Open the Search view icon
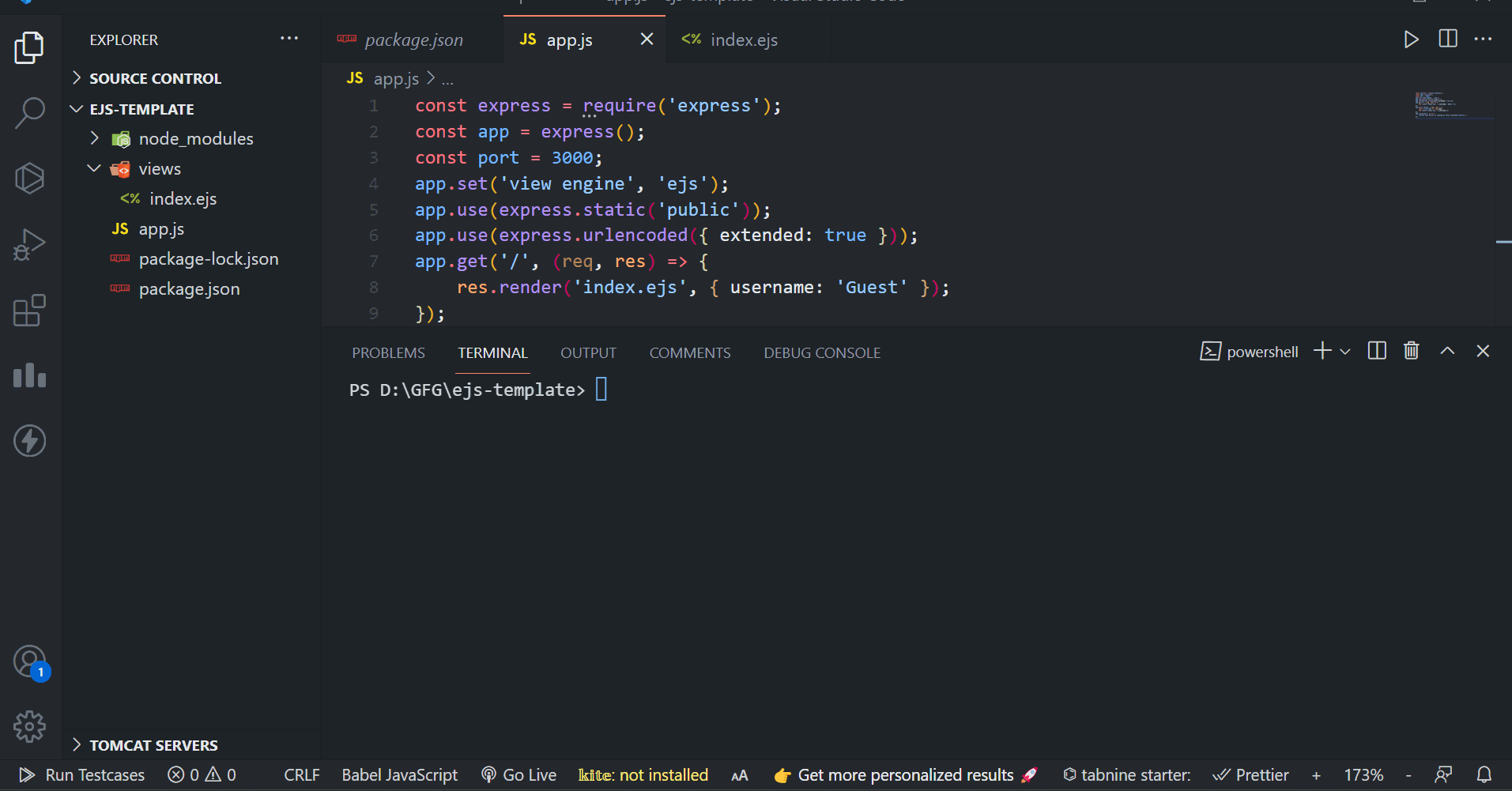The height and width of the screenshot is (791, 1512). (29, 113)
